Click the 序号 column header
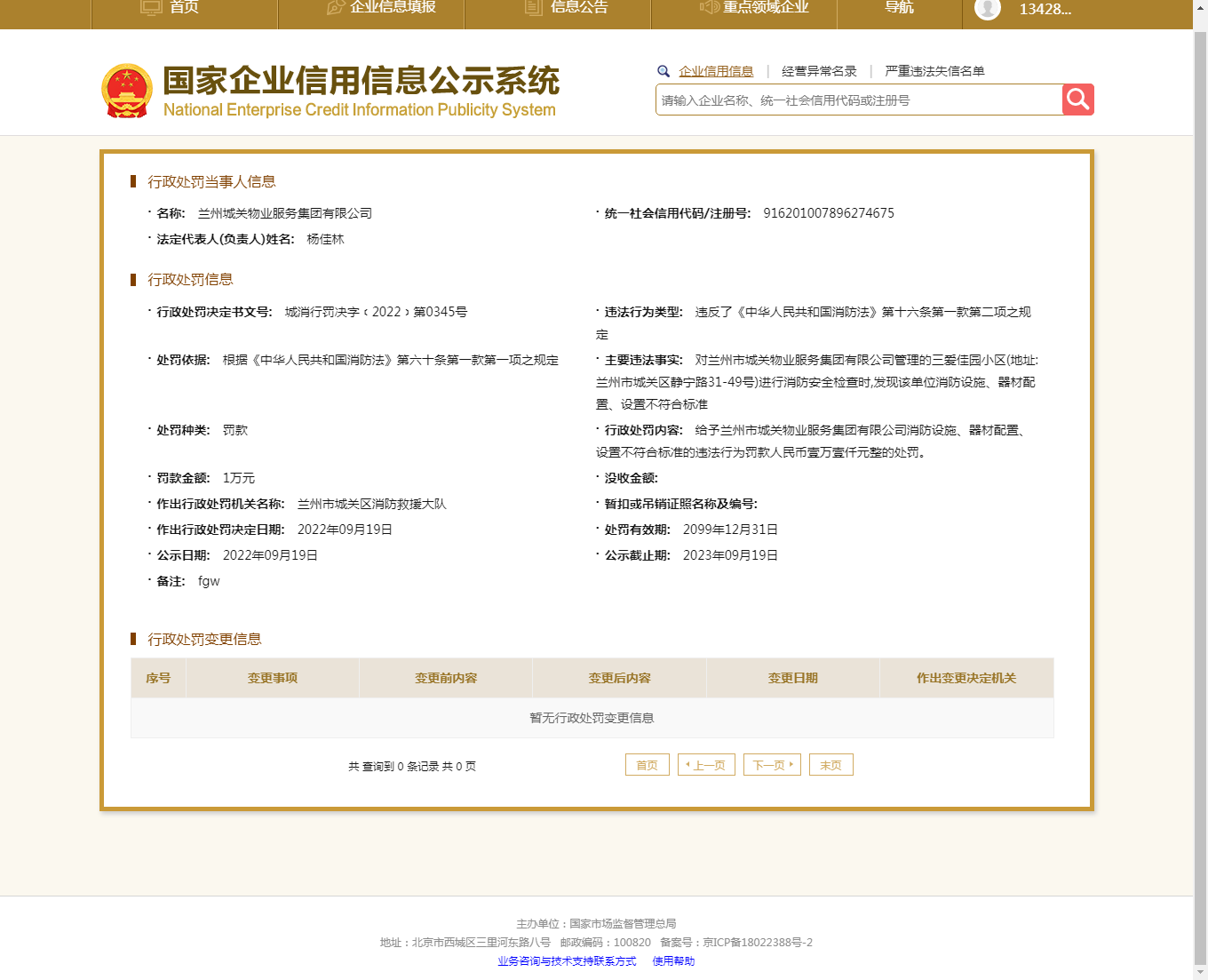 pyautogui.click(x=158, y=678)
